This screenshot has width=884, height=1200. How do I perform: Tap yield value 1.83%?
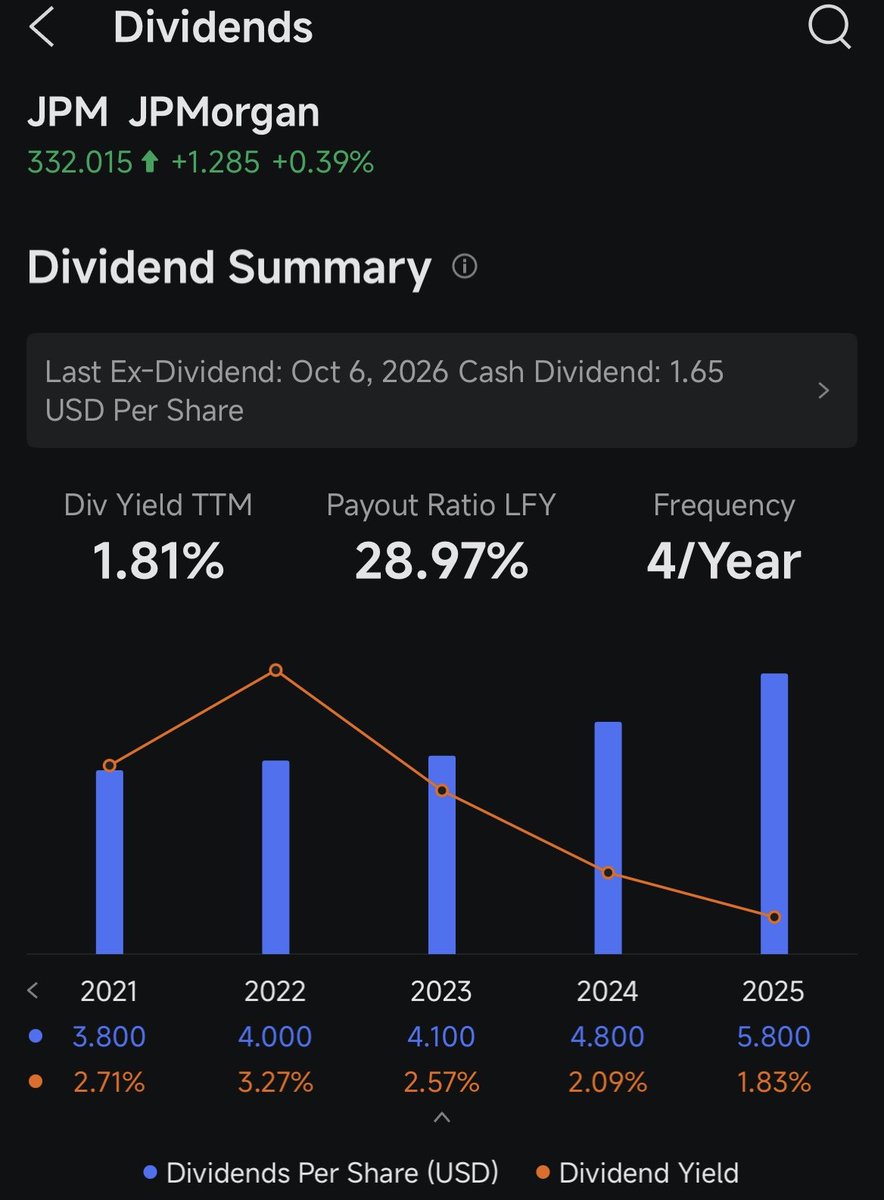(x=773, y=1082)
